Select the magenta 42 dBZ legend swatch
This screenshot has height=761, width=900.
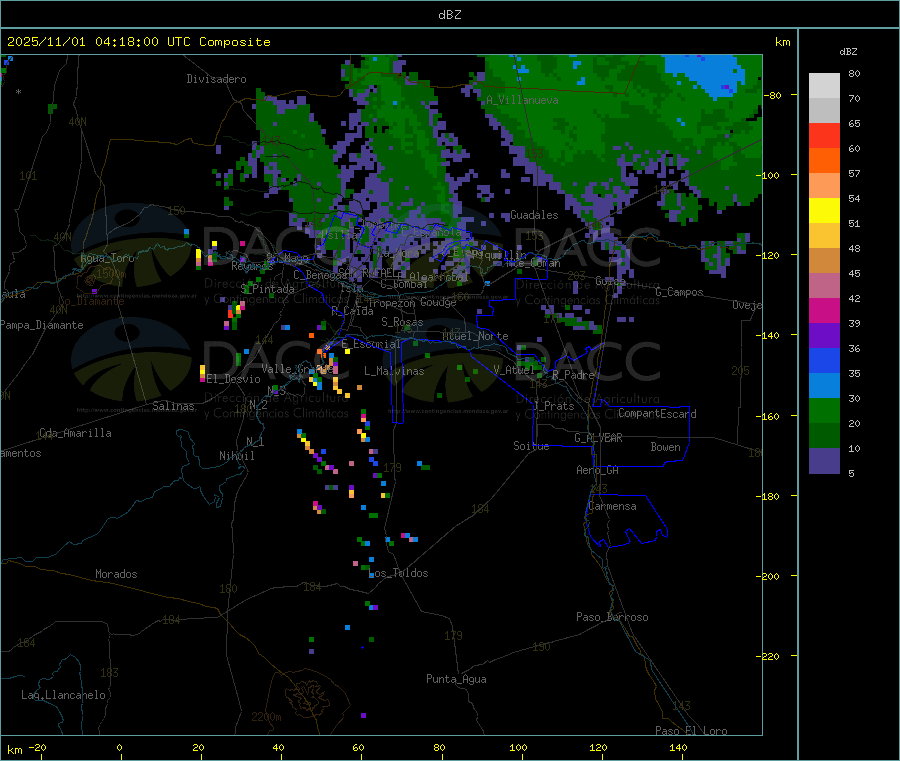point(824,310)
